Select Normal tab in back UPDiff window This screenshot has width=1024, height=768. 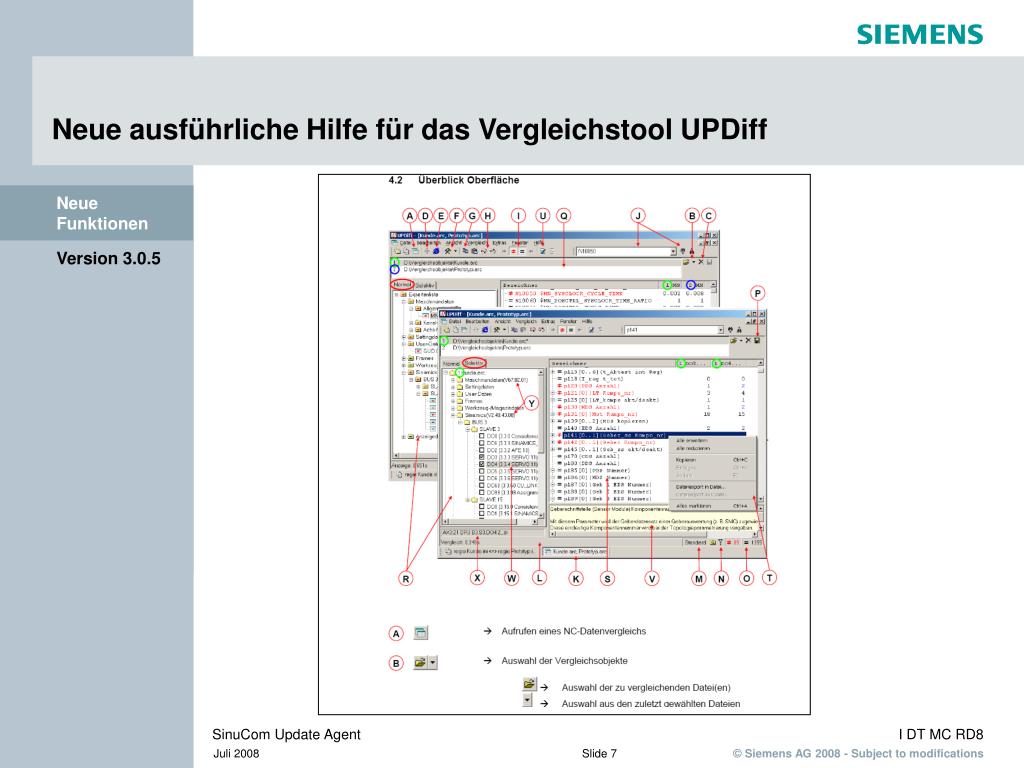[x=401, y=284]
